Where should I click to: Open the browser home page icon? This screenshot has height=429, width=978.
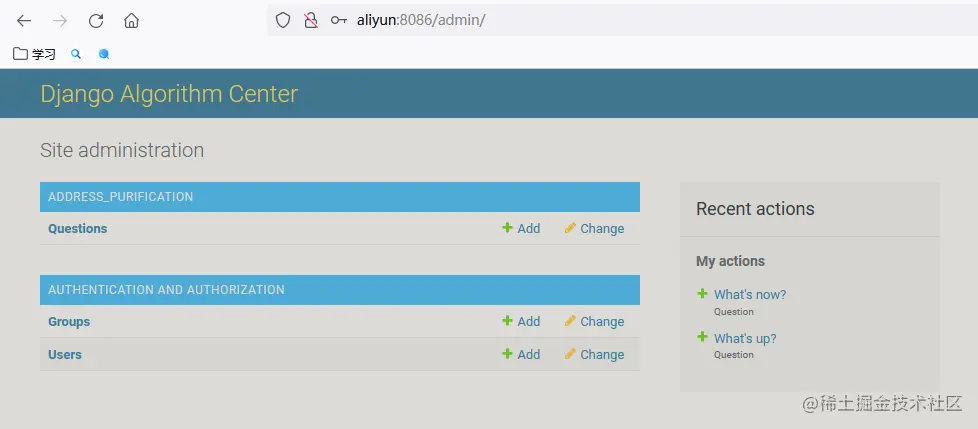click(131, 21)
